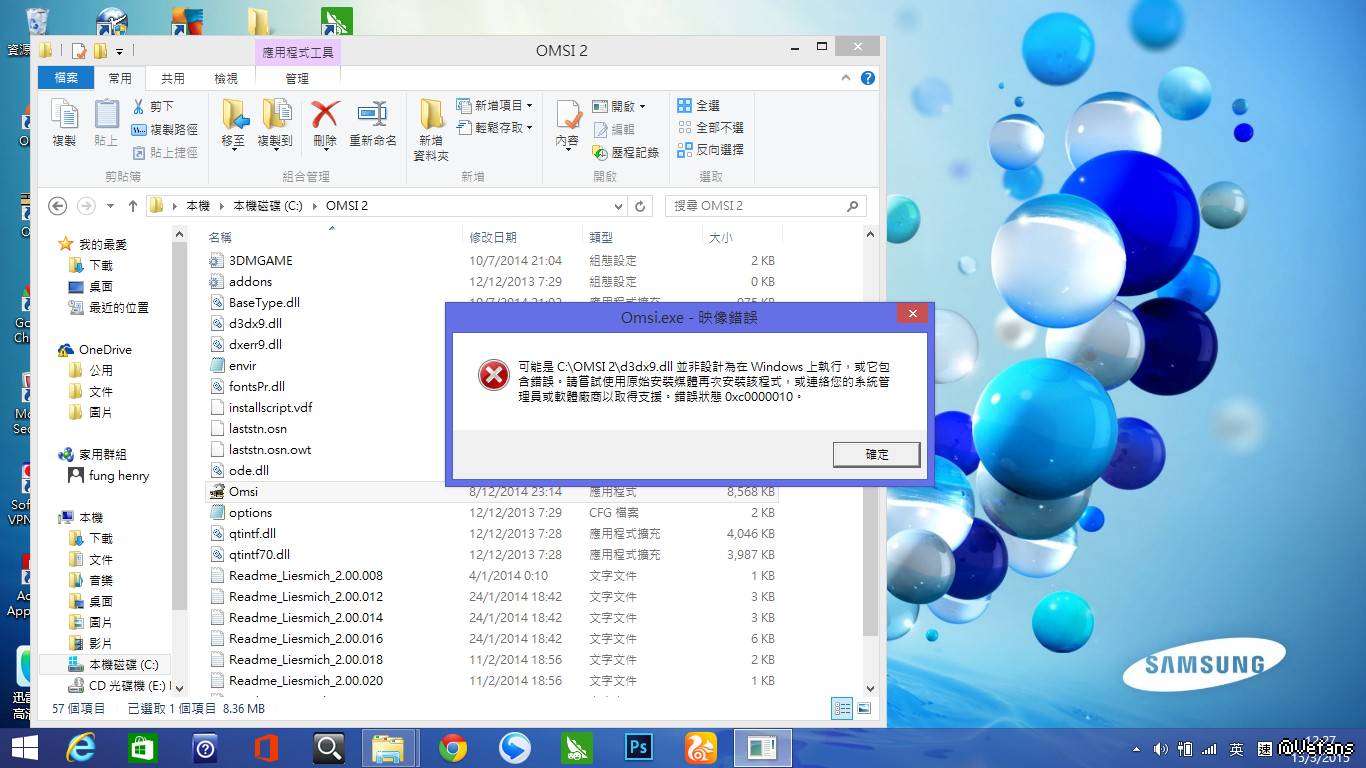
Task: Select OneDrive in the navigation pane
Action: click(105, 349)
